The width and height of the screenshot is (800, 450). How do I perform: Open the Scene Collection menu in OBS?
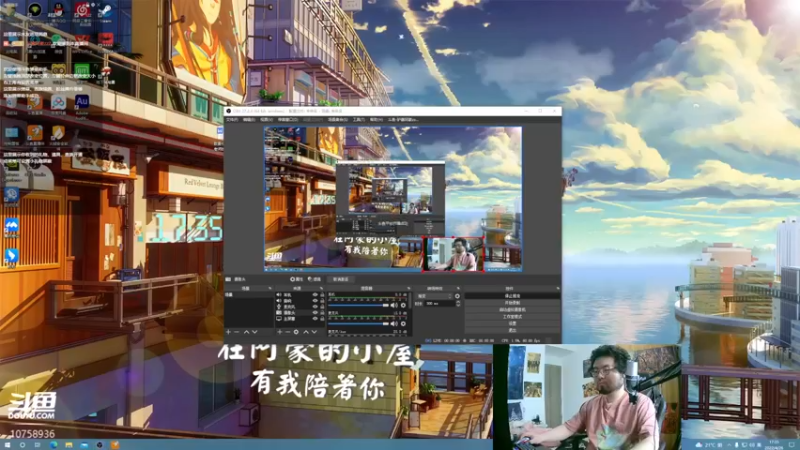337,119
